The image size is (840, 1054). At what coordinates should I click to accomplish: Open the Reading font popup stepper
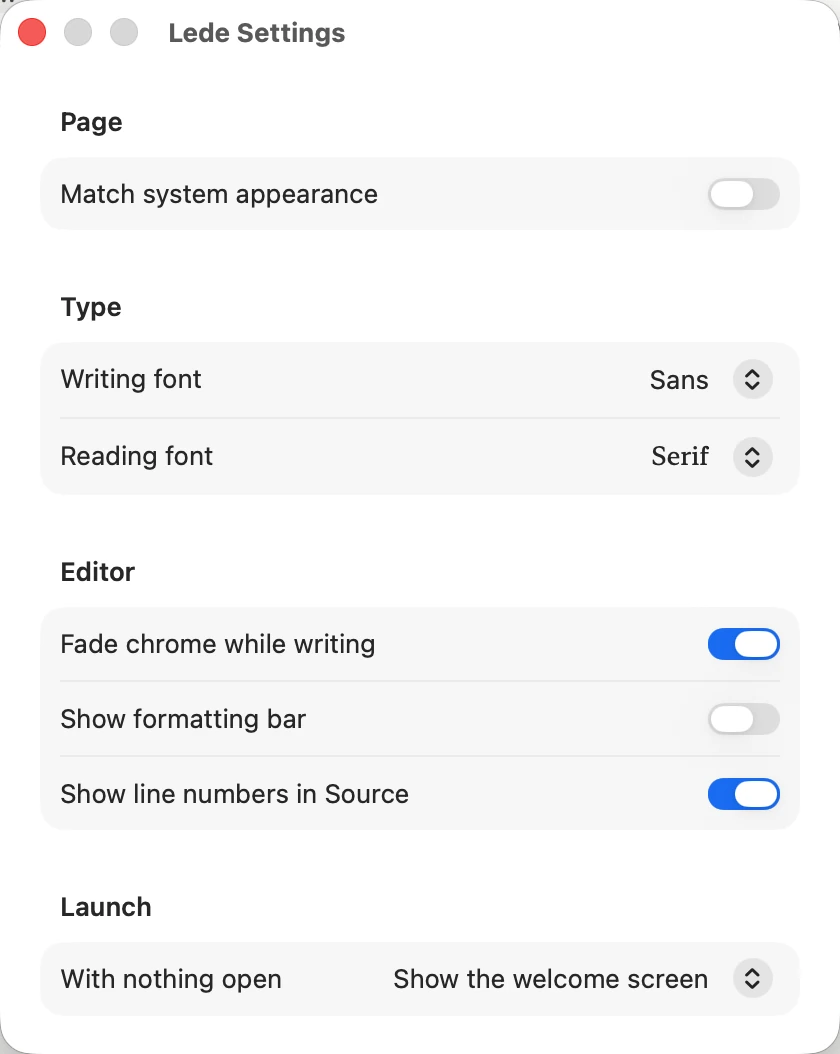(x=752, y=457)
